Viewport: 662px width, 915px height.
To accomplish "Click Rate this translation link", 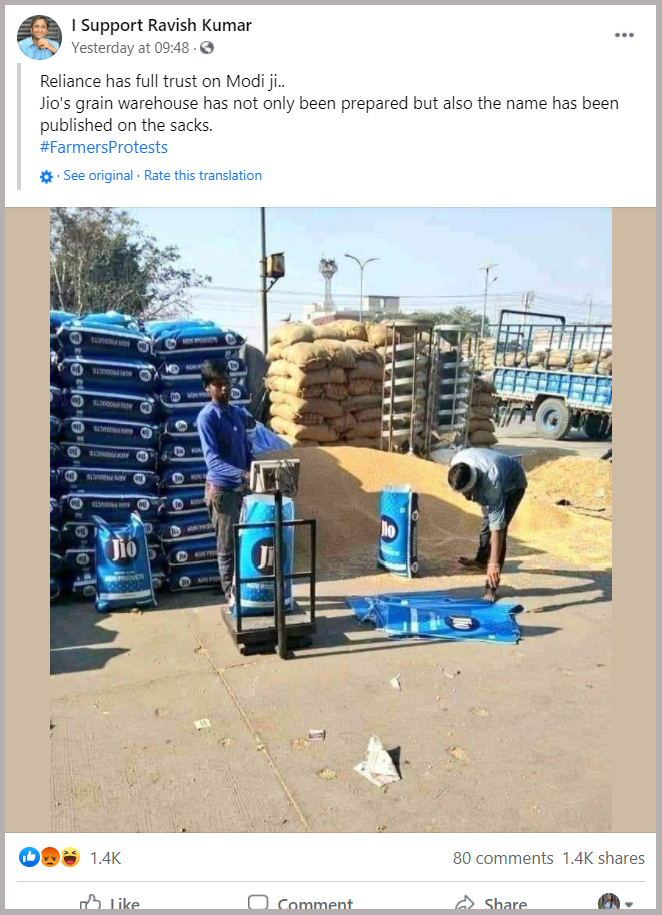I will [203, 176].
